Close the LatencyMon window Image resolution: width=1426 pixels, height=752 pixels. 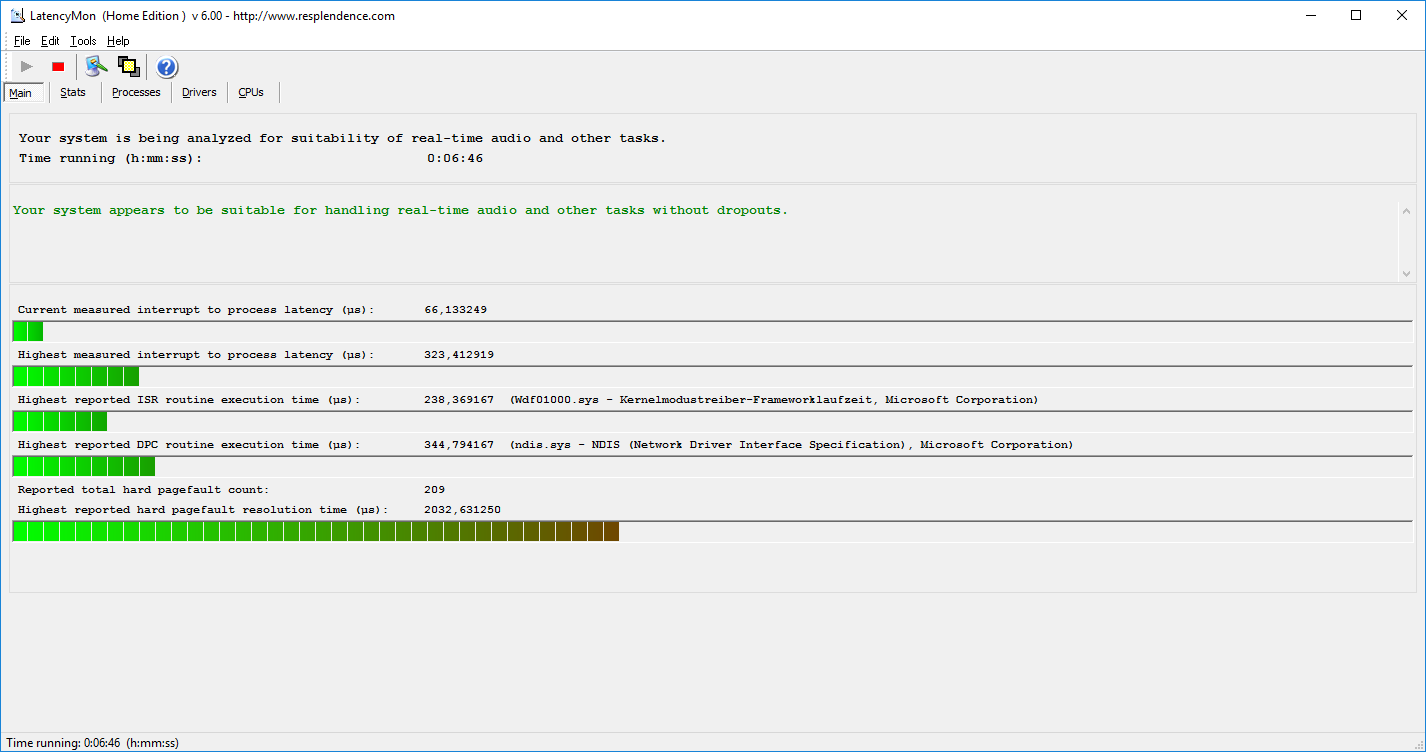pos(1403,15)
